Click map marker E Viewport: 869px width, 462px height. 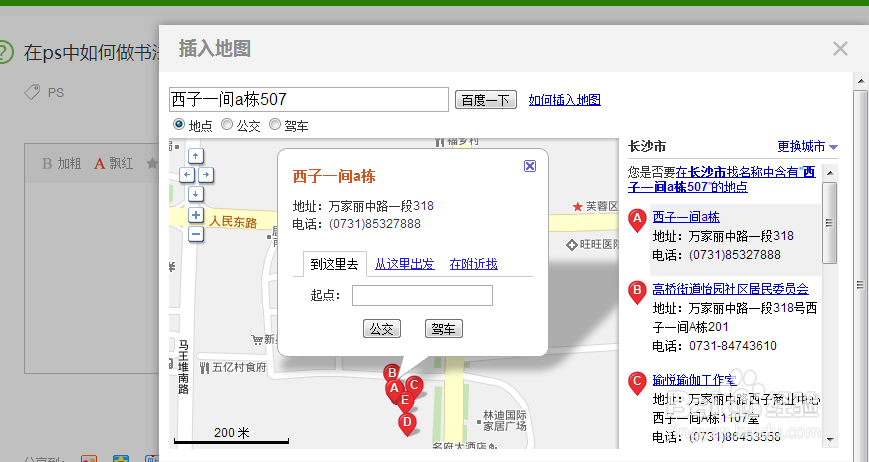coord(405,401)
